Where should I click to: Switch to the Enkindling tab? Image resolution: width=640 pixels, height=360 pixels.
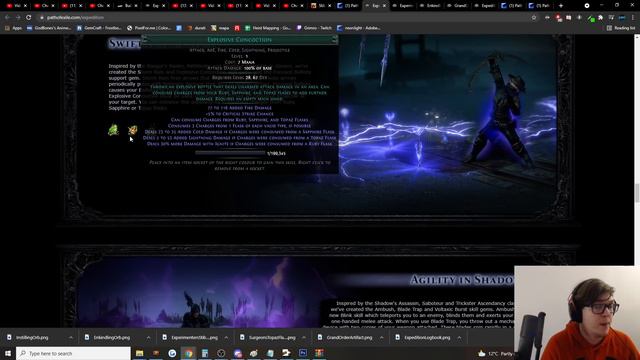430,6
